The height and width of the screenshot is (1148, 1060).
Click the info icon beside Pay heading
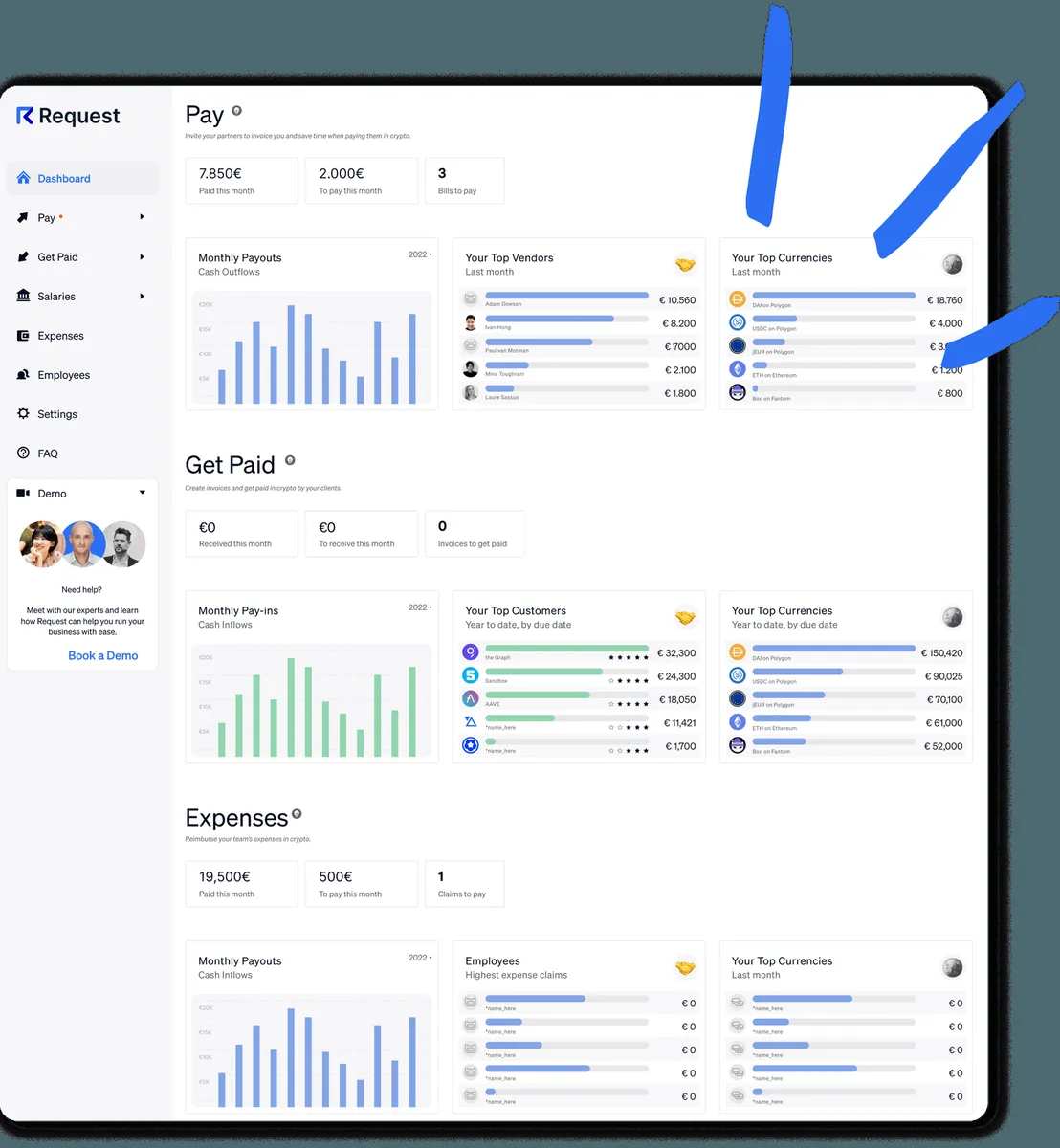237,111
